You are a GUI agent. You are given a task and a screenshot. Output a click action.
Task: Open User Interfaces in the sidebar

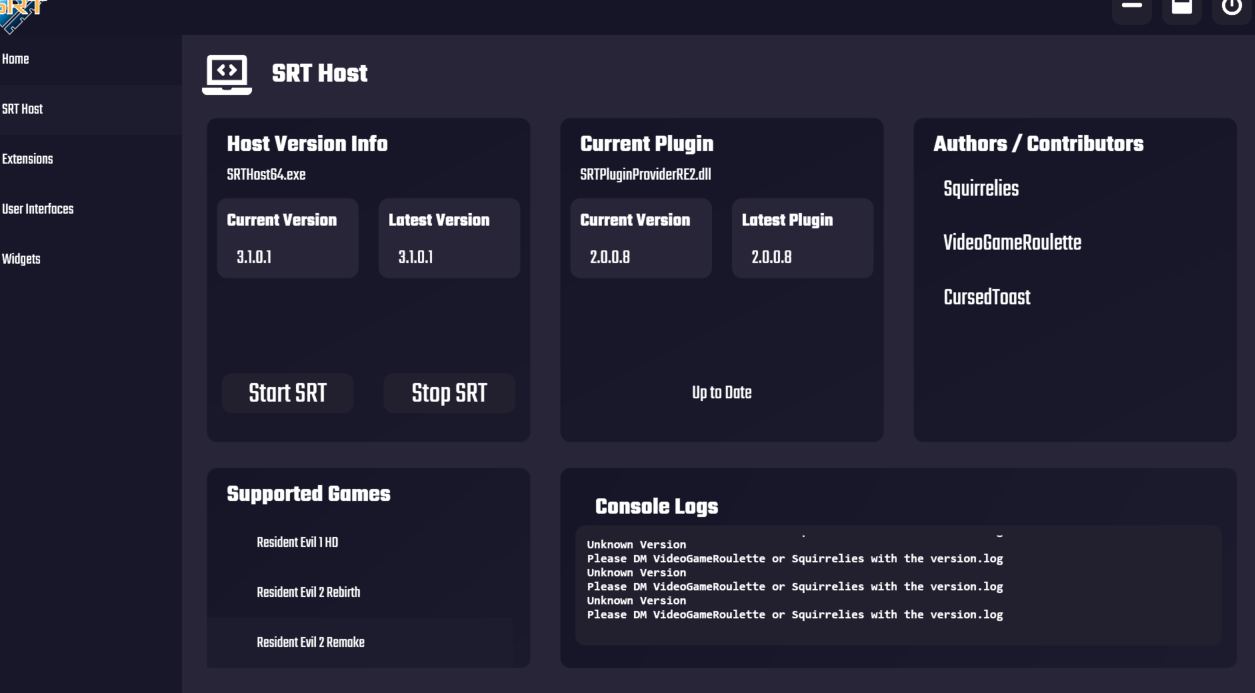(91, 209)
